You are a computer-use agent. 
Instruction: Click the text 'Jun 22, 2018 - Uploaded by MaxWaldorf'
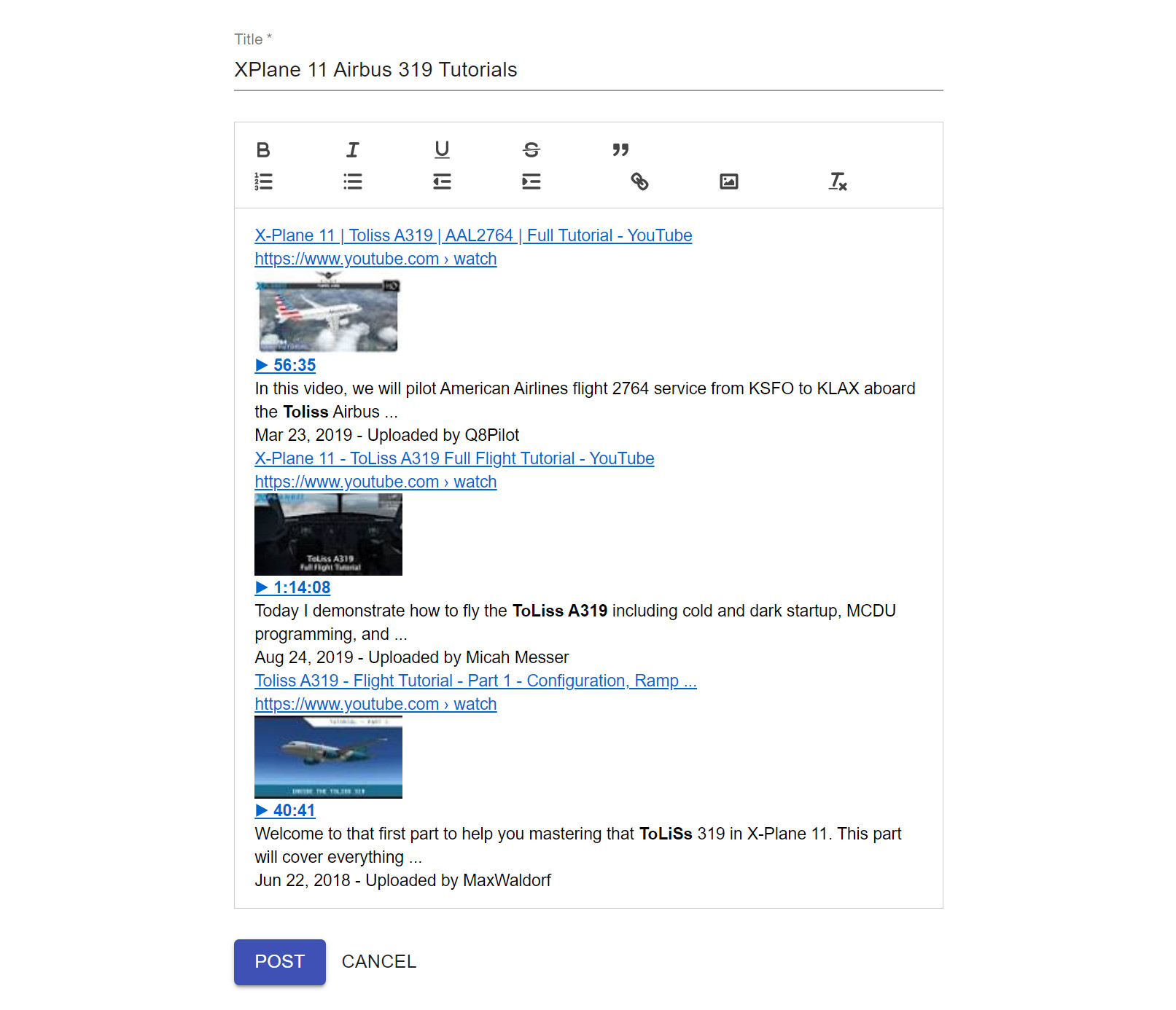point(403,880)
